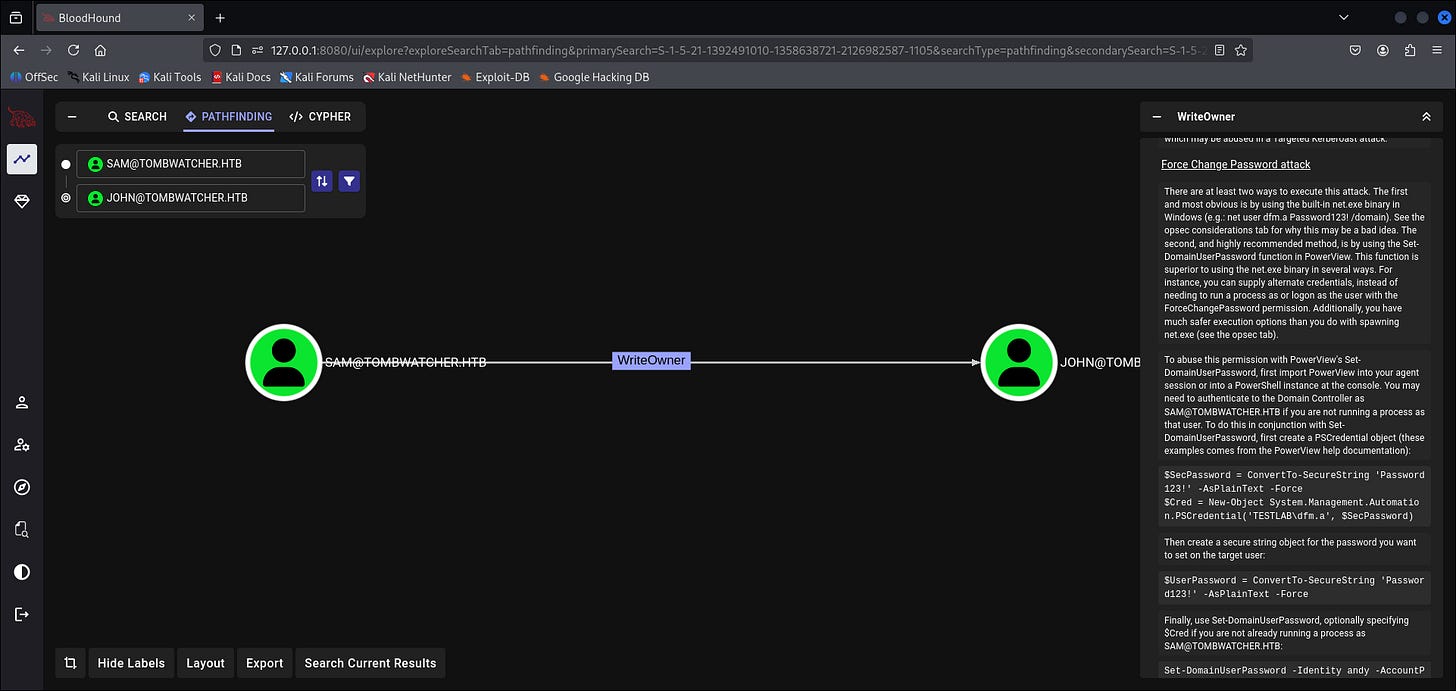Select the BloodHound browser tab
The height and width of the screenshot is (691, 1456).
(120, 18)
